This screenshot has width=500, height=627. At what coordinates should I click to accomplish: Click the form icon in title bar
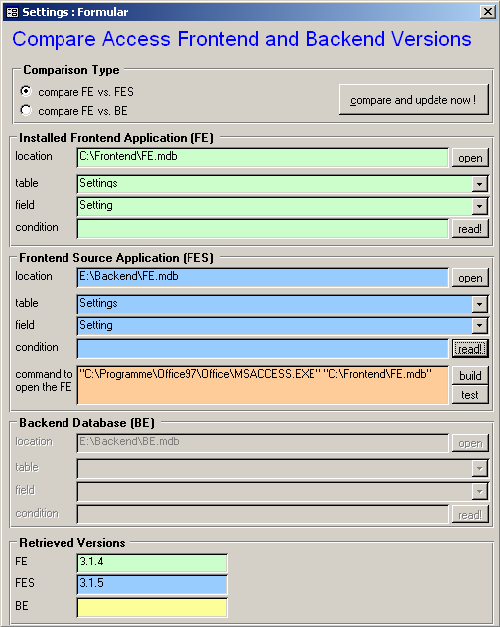coord(12,12)
